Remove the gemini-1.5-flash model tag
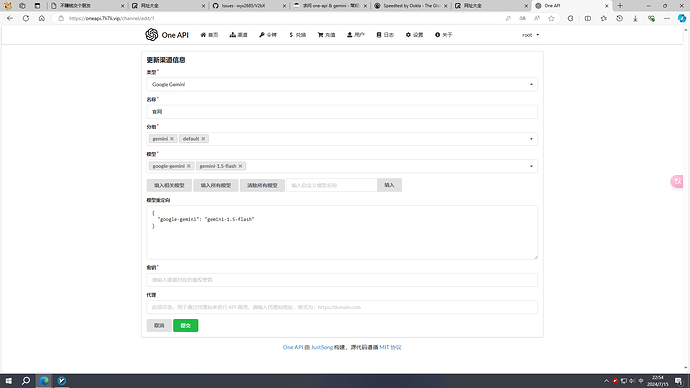Screen dimensions: 690x388 pos(240,166)
